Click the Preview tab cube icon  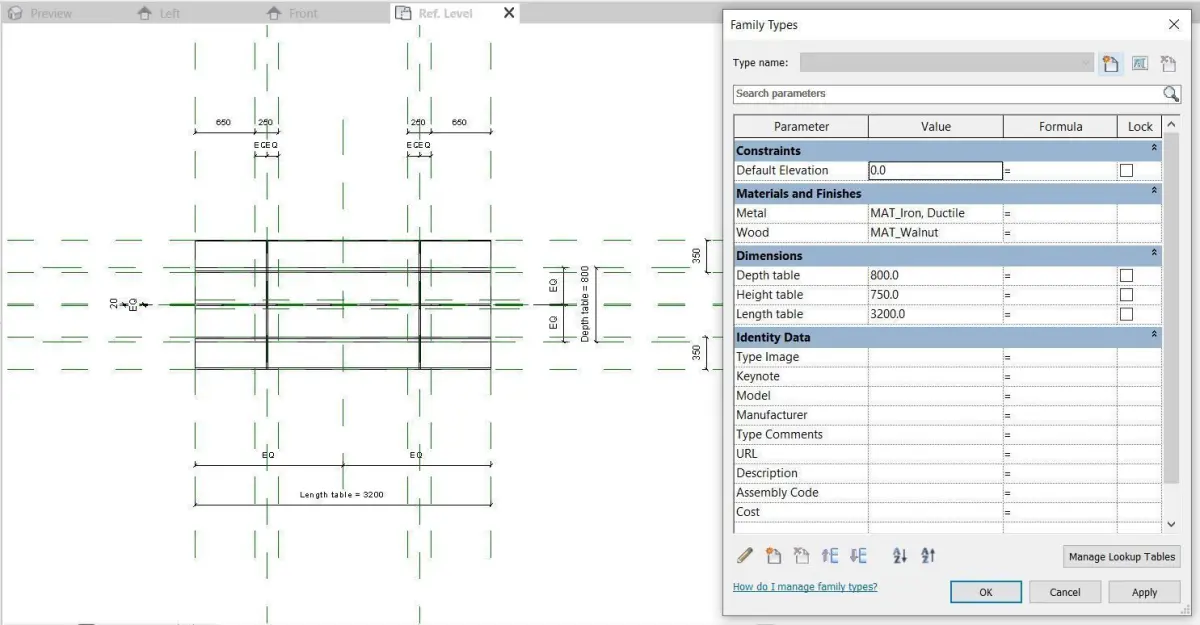15,13
